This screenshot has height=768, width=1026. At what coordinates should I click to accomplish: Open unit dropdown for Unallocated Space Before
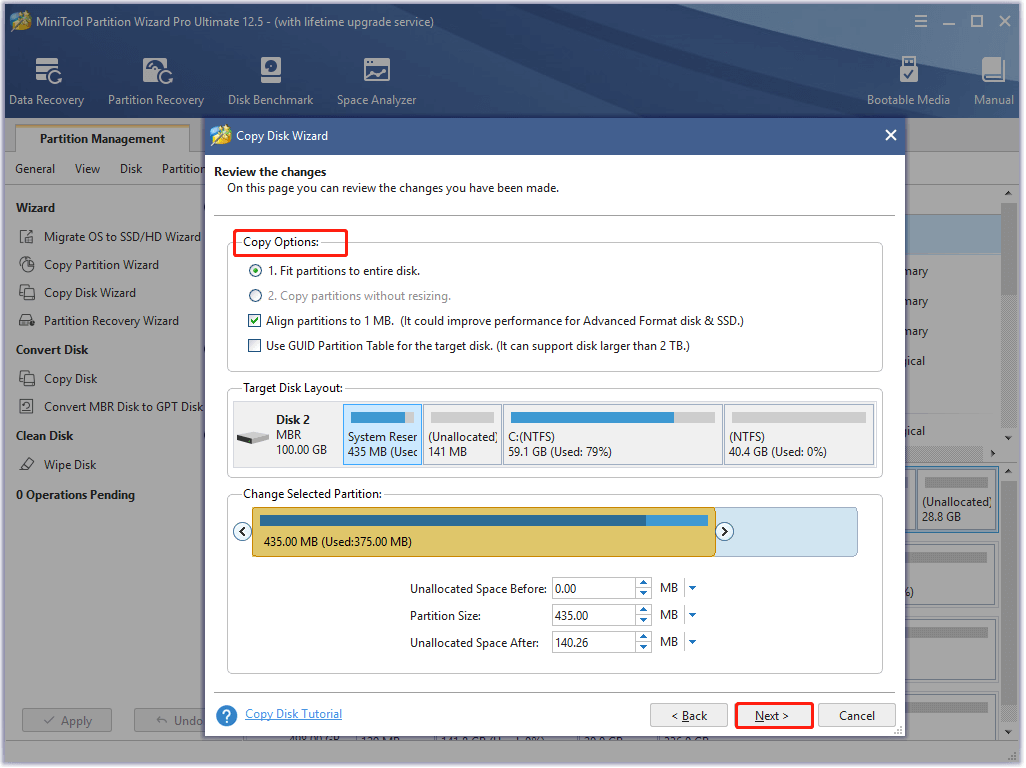[x=692, y=588]
